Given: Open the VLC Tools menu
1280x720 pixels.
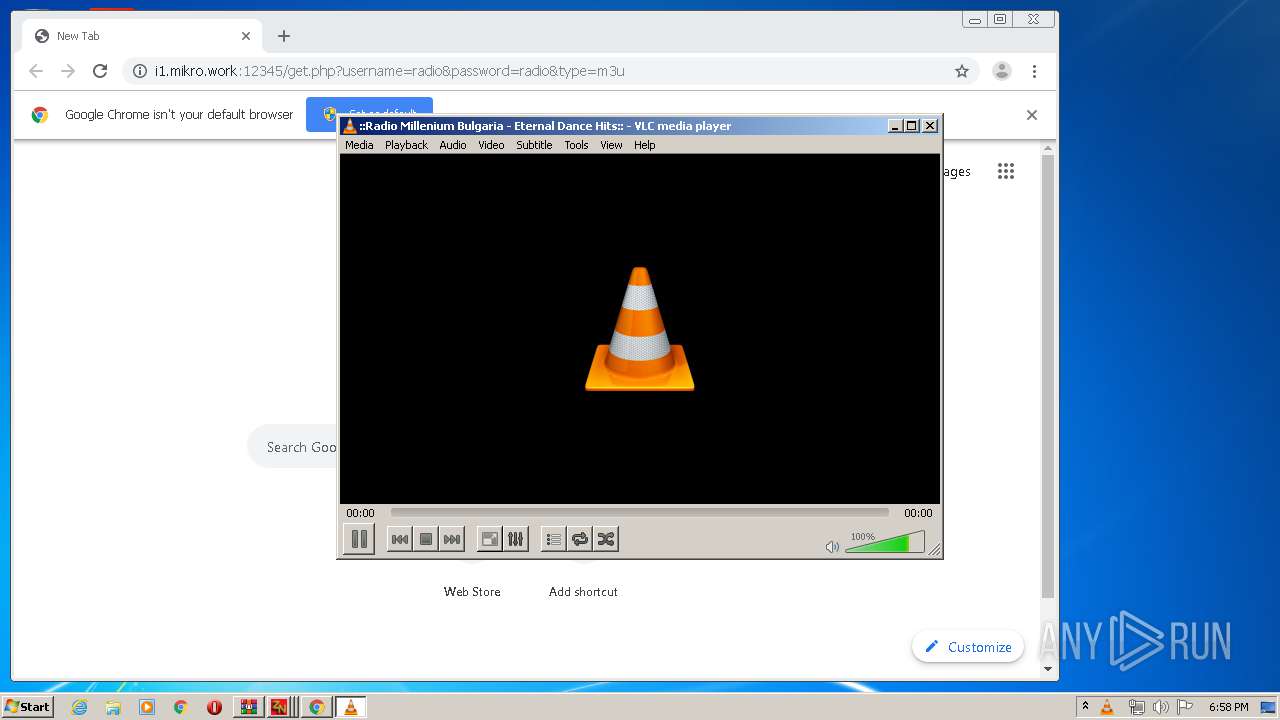Looking at the screenshot, I should pos(576,145).
